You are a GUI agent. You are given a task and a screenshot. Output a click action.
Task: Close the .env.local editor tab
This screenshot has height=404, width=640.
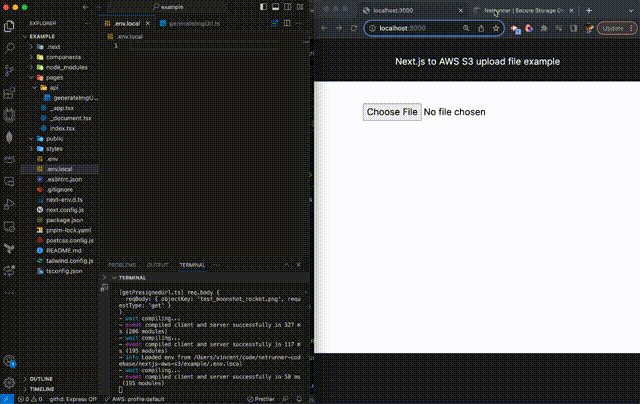(148, 24)
